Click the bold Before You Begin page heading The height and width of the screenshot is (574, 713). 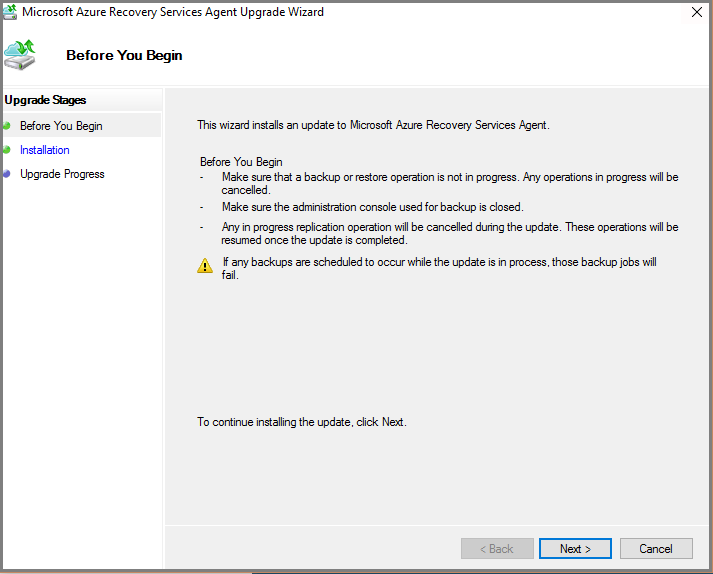[x=124, y=55]
